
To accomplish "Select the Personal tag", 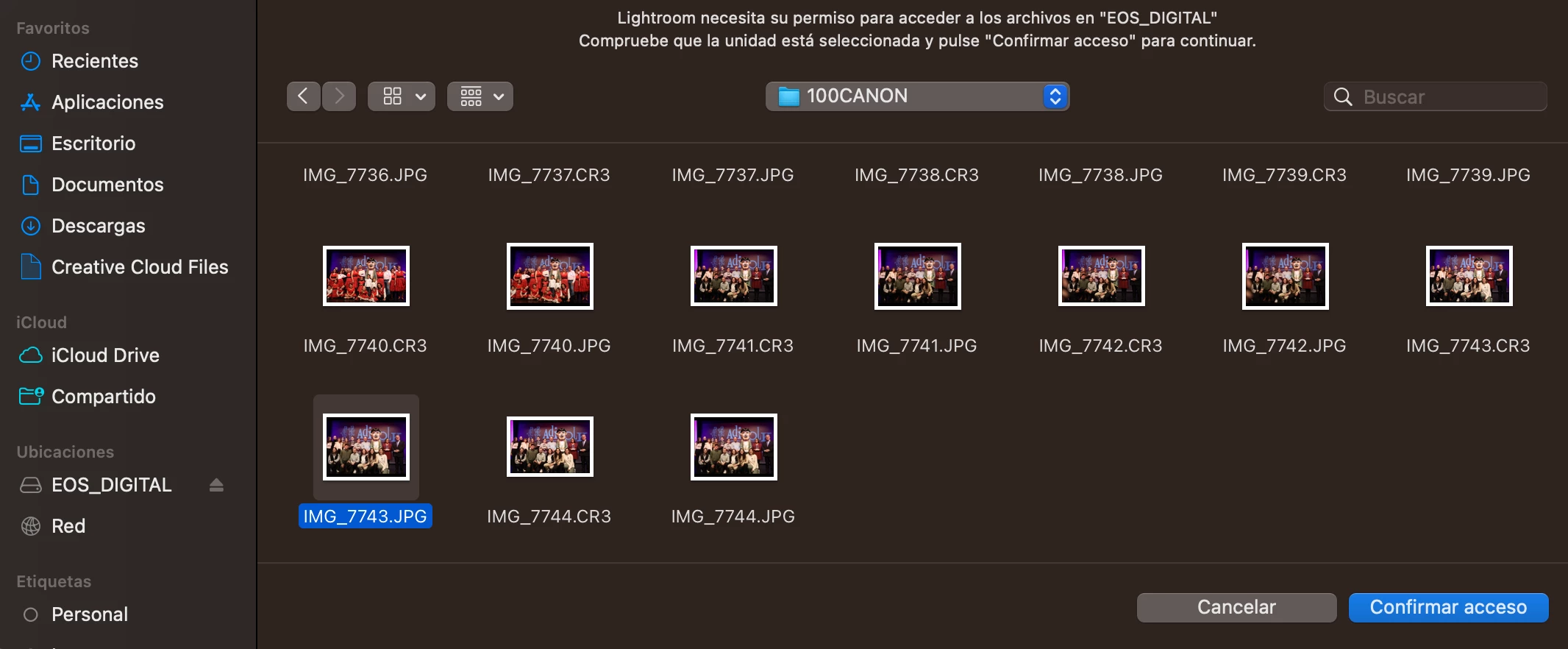I will (x=90, y=614).
